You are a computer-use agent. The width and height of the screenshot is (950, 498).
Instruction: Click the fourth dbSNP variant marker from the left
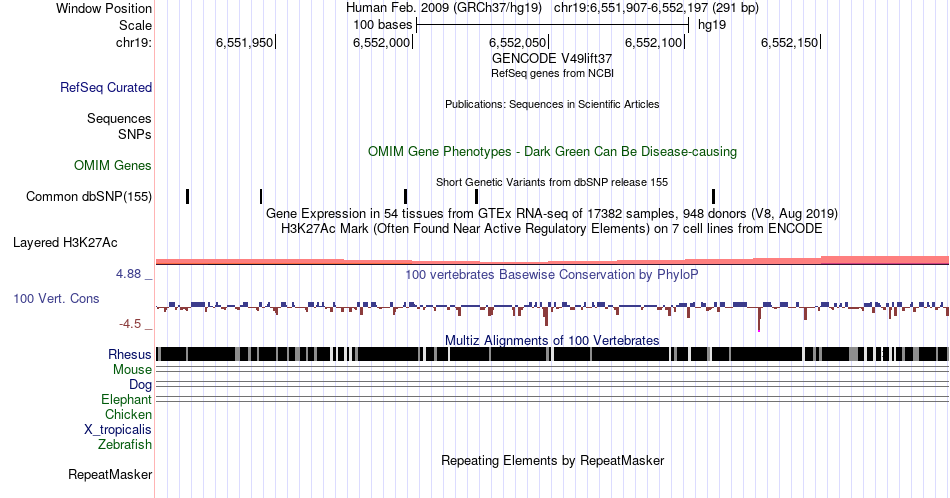pyautogui.click(x=476, y=196)
